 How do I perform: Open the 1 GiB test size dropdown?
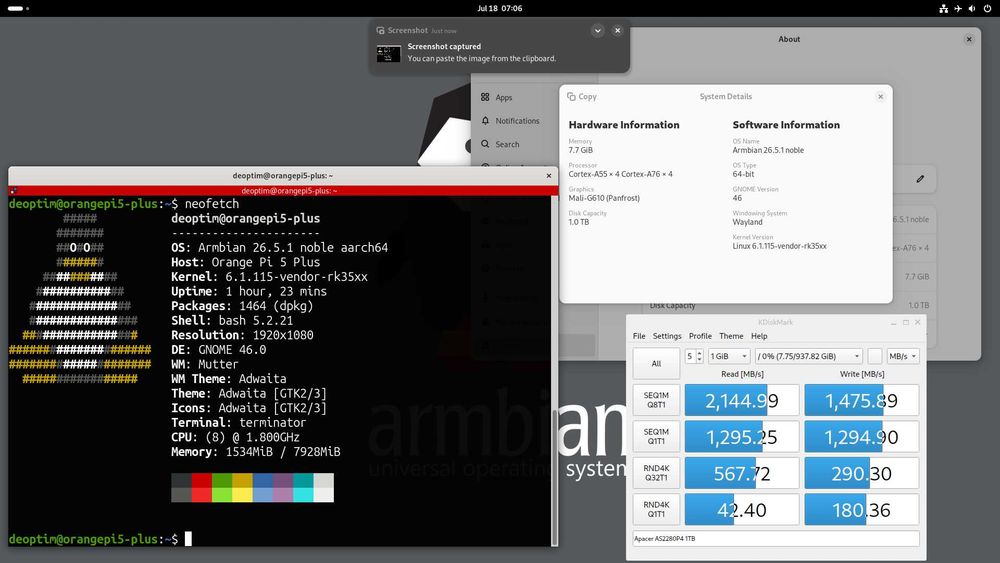click(728, 356)
